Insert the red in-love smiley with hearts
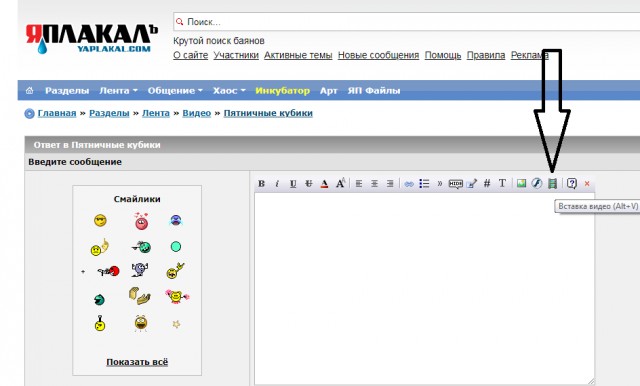Image resolution: width=640 pixels, height=386 pixels. point(141,221)
